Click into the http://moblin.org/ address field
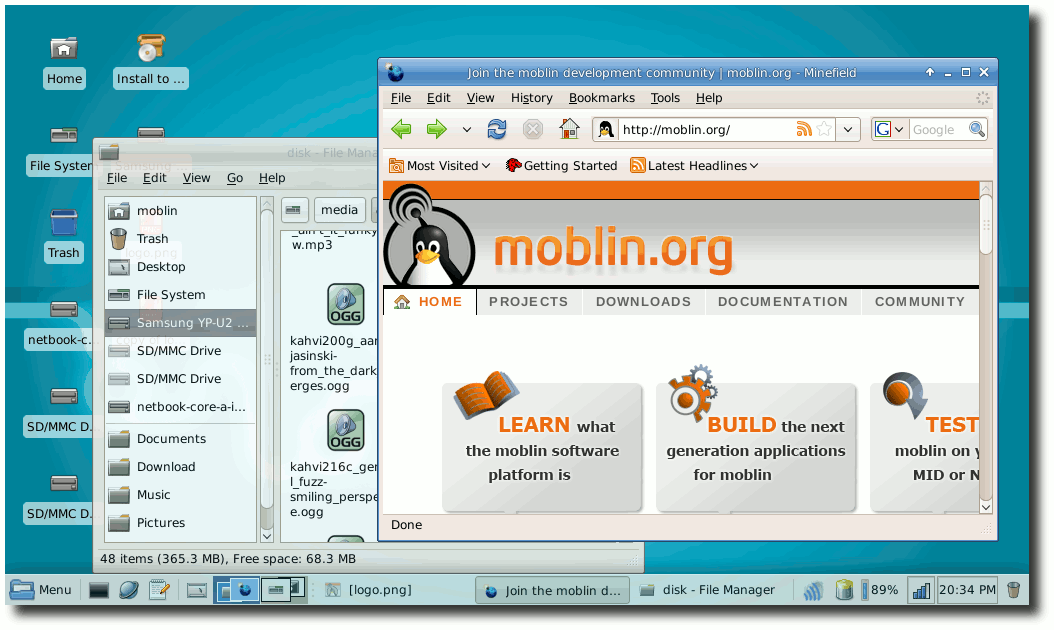 706,130
